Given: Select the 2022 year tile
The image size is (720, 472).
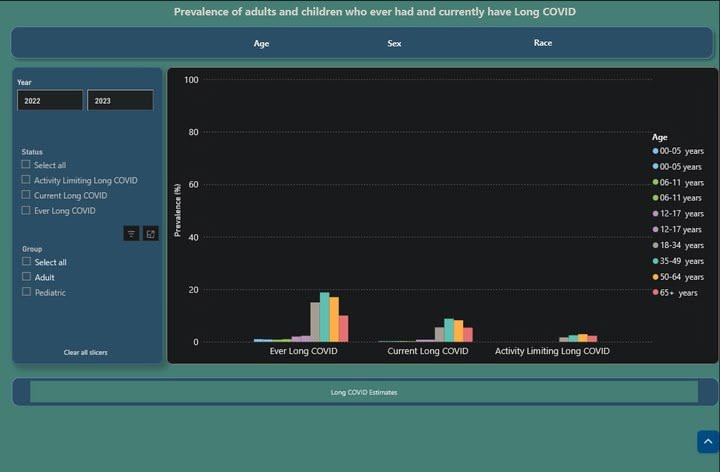Looking at the screenshot, I should 50,101.
